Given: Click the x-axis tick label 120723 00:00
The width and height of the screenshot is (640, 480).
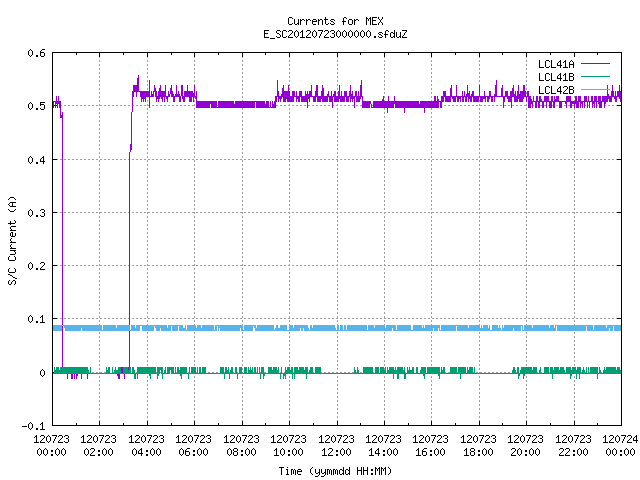Looking at the screenshot, I should click(51, 446).
